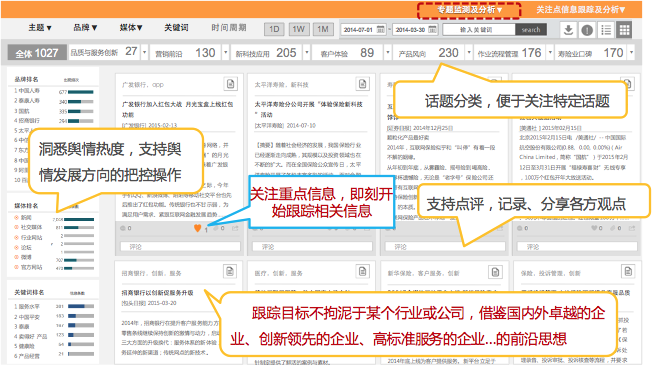
Task: Expand the 品牌 dropdown menu
Action: click(85, 27)
